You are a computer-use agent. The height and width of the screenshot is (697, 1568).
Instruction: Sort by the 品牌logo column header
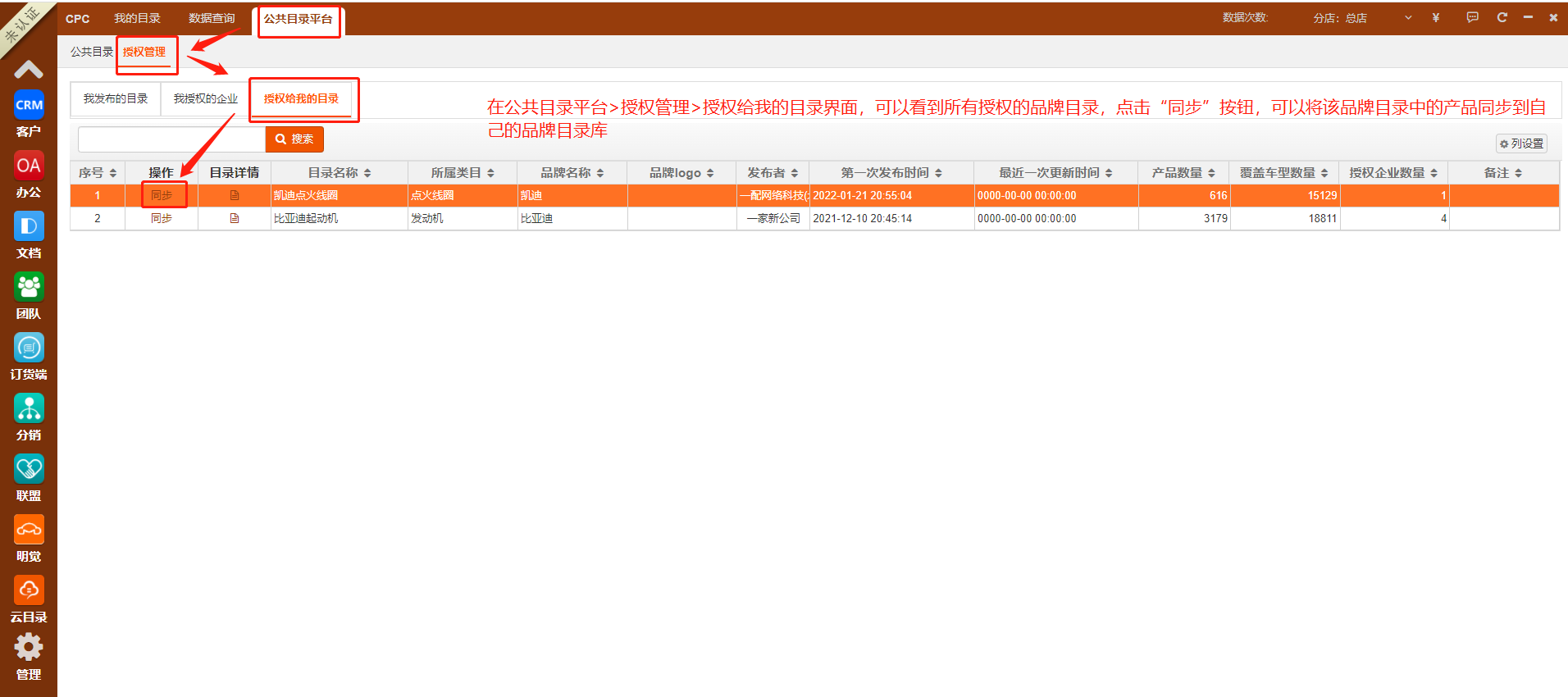pos(681,173)
